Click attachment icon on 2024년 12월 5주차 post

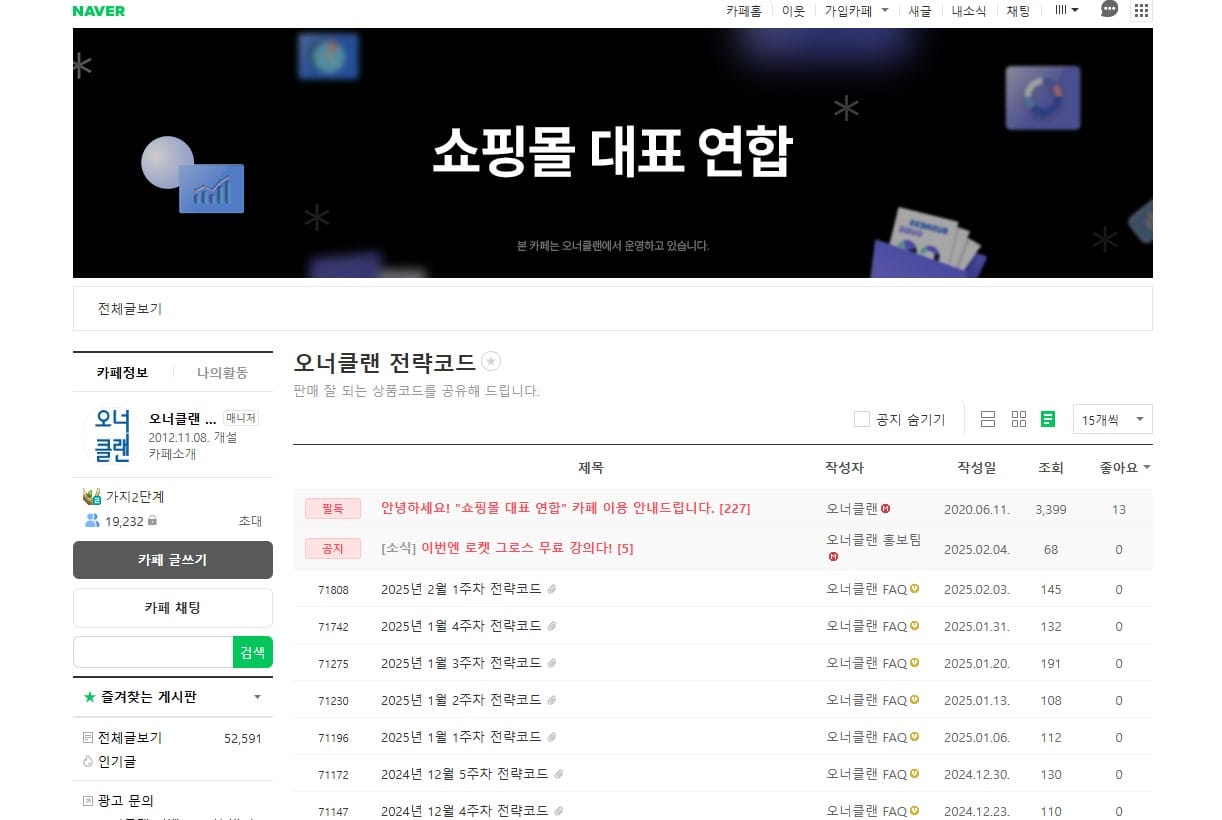tap(559, 775)
